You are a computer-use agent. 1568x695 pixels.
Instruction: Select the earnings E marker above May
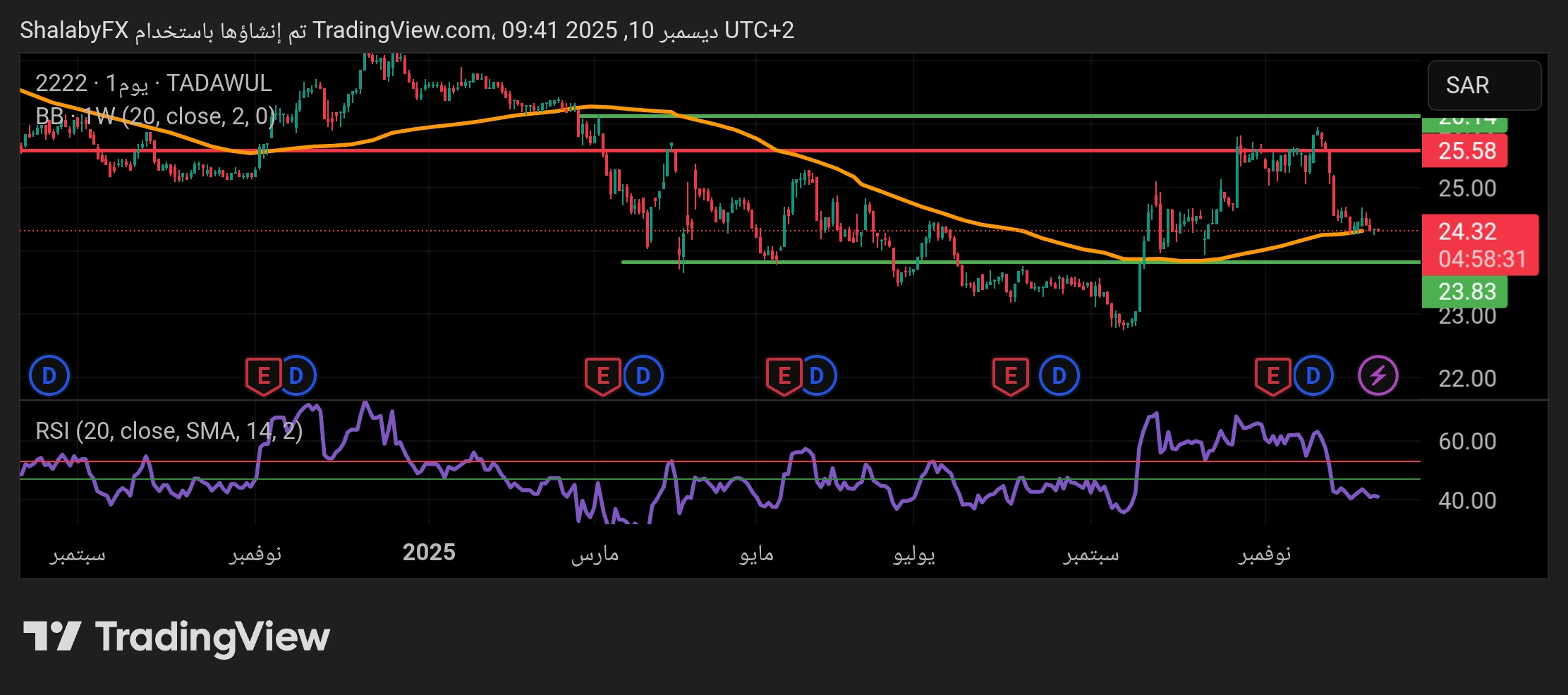tap(784, 375)
